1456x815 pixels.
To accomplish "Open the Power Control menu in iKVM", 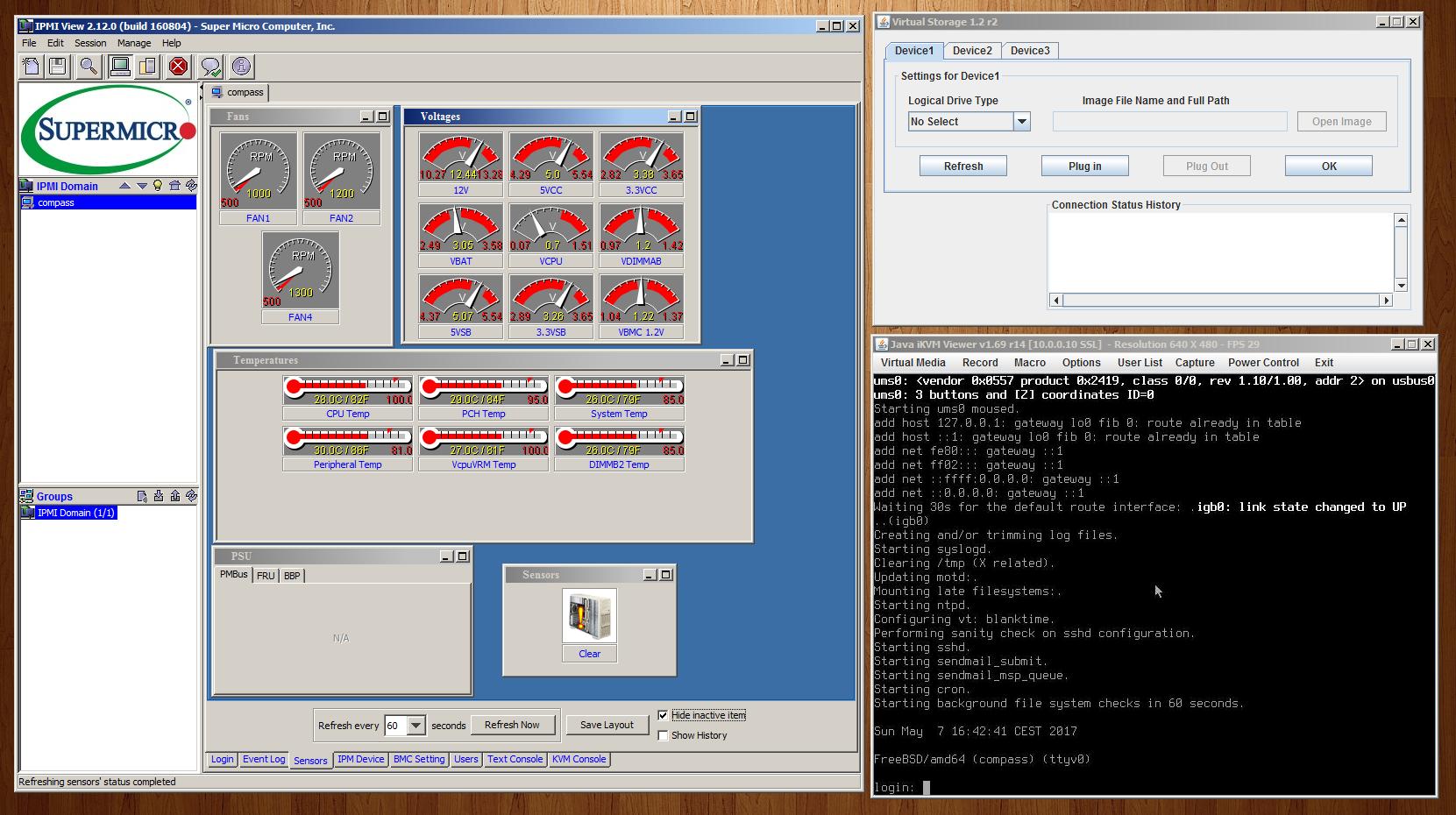I will (x=1263, y=363).
